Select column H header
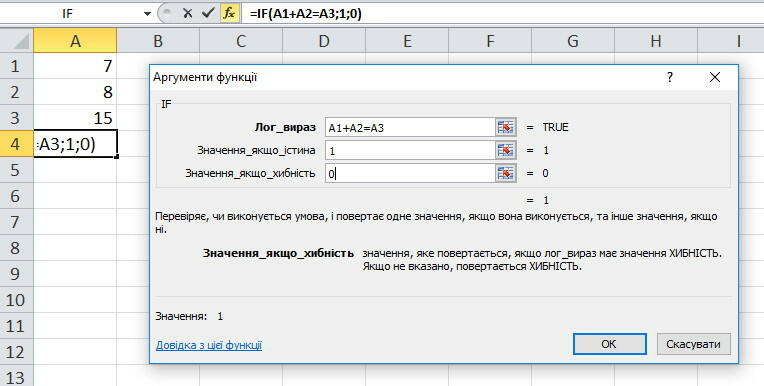Screen dimensions: 764x386 (656, 41)
